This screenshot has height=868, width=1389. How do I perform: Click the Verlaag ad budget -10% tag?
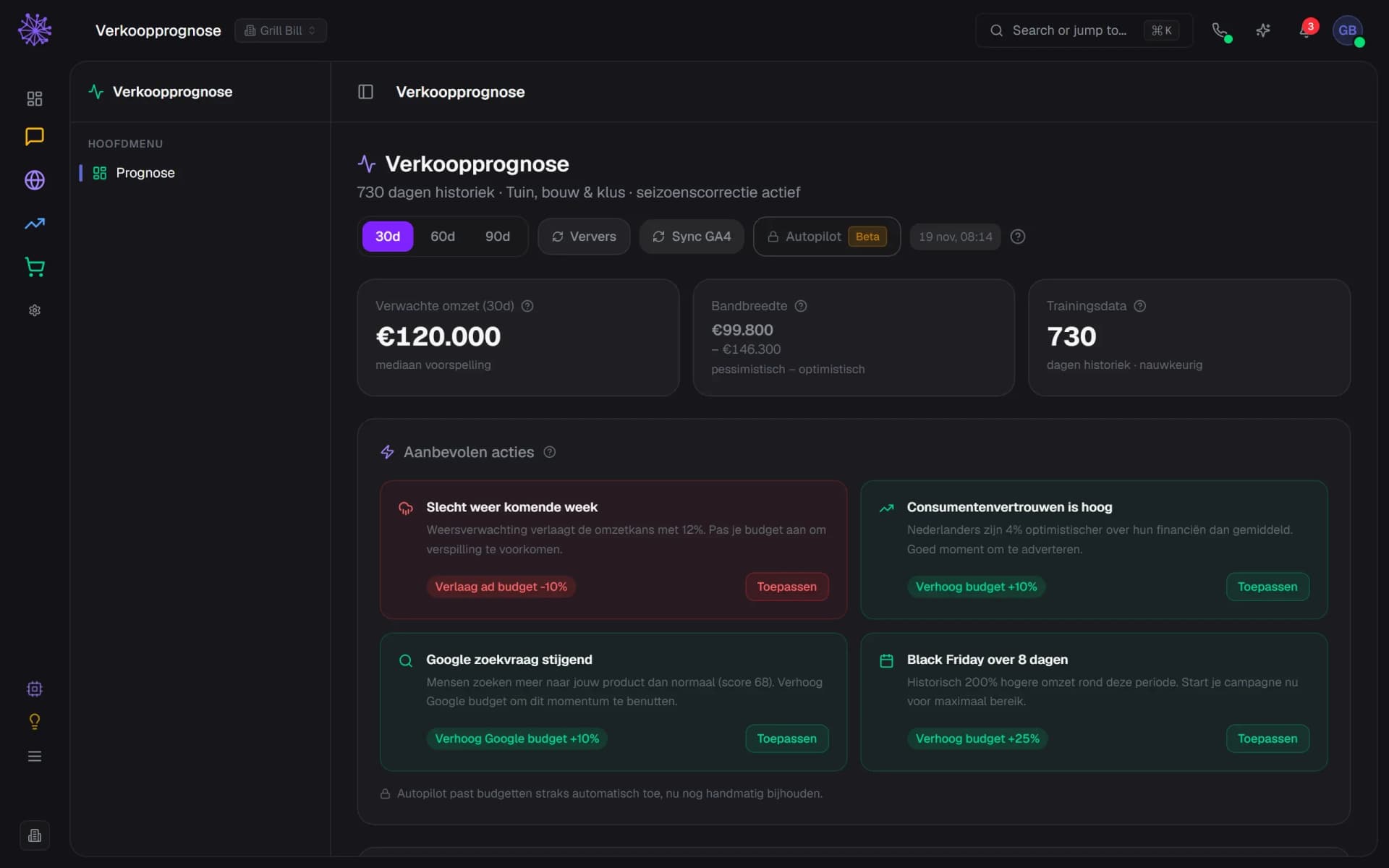tap(501, 587)
